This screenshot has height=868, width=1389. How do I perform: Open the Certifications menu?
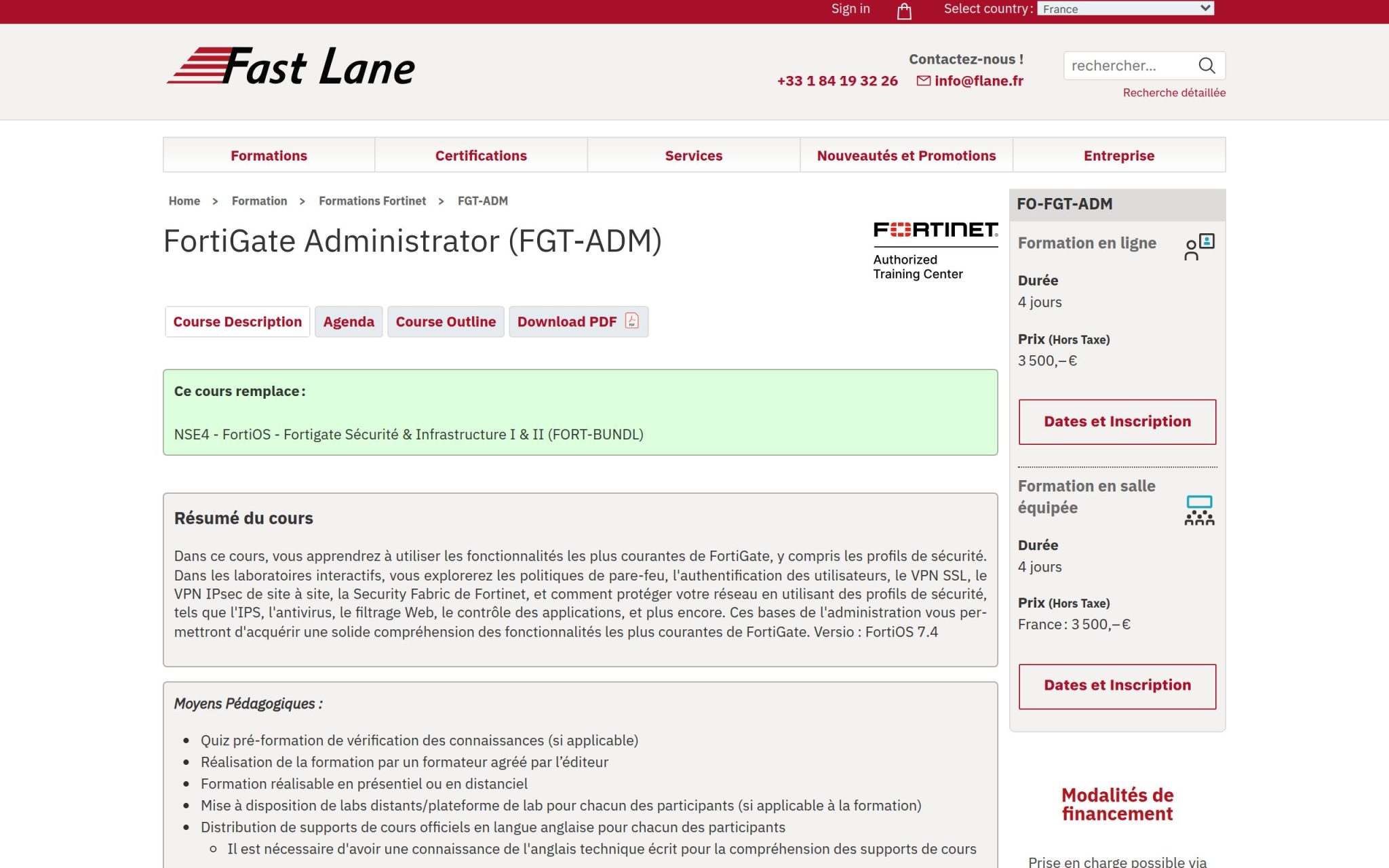click(x=481, y=155)
